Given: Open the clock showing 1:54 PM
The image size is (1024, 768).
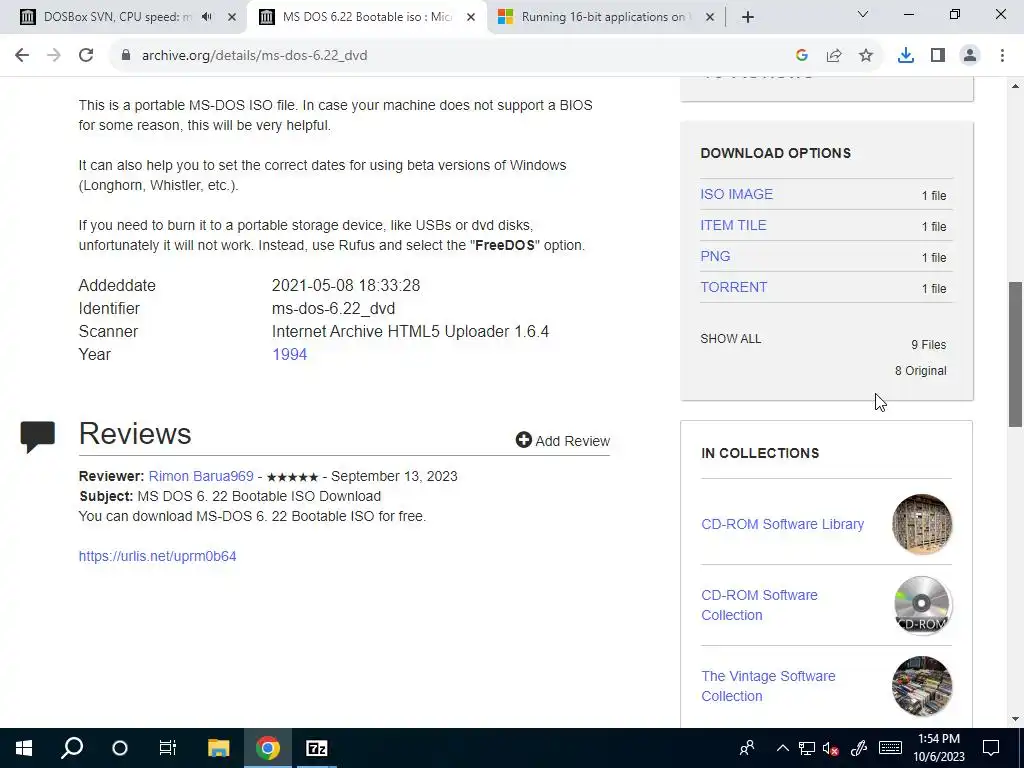Looking at the screenshot, I should pyautogui.click(x=939, y=748).
